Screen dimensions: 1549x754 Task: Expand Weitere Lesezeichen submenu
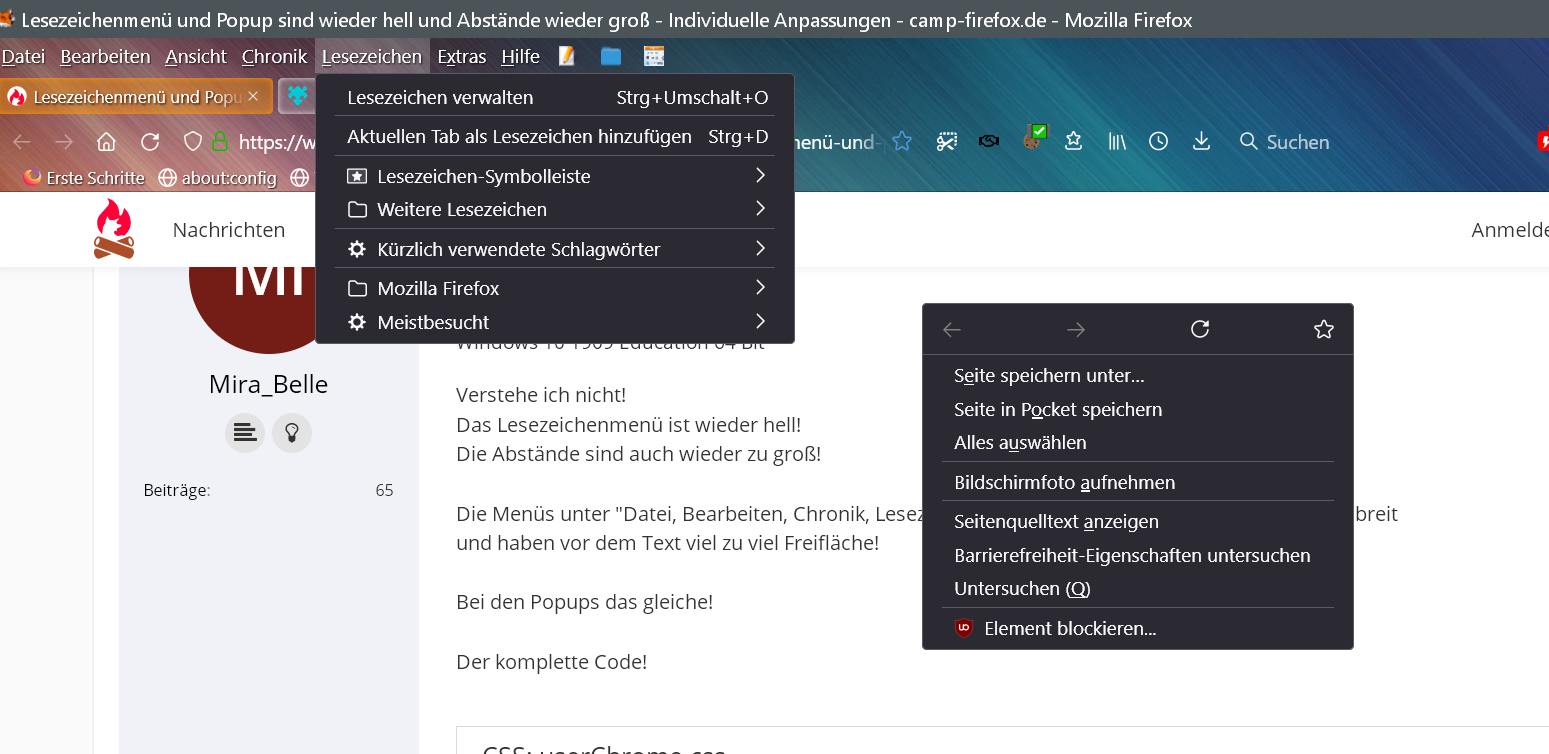[x=555, y=209]
